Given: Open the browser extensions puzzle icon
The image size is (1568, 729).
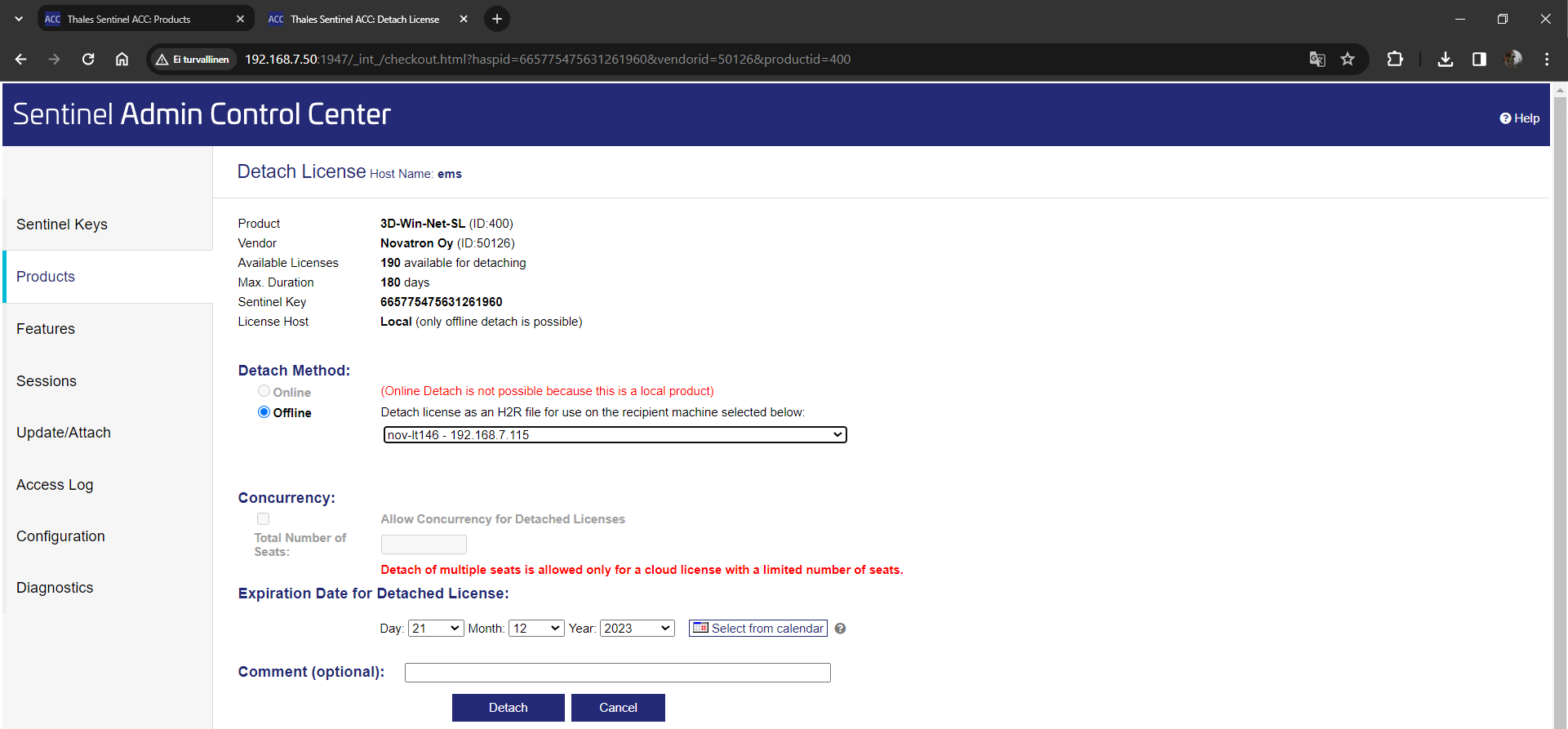Looking at the screenshot, I should click(x=1395, y=59).
